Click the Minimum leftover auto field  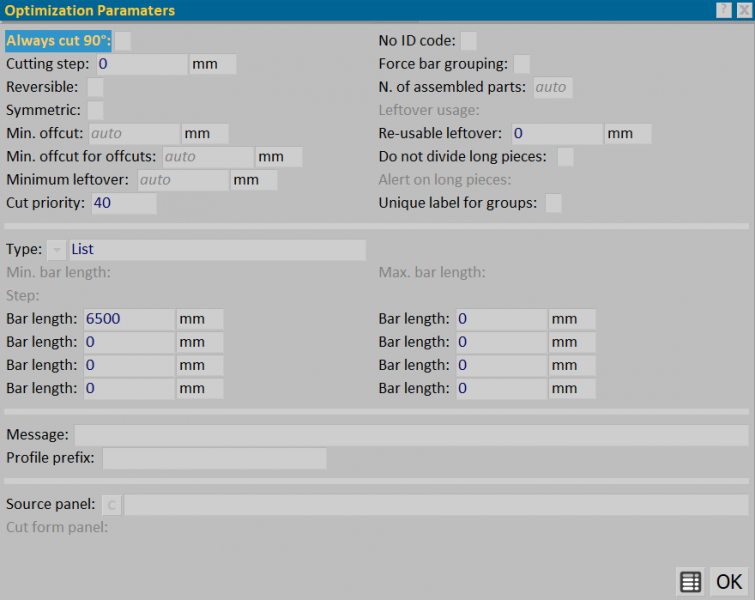pyautogui.click(x=183, y=180)
